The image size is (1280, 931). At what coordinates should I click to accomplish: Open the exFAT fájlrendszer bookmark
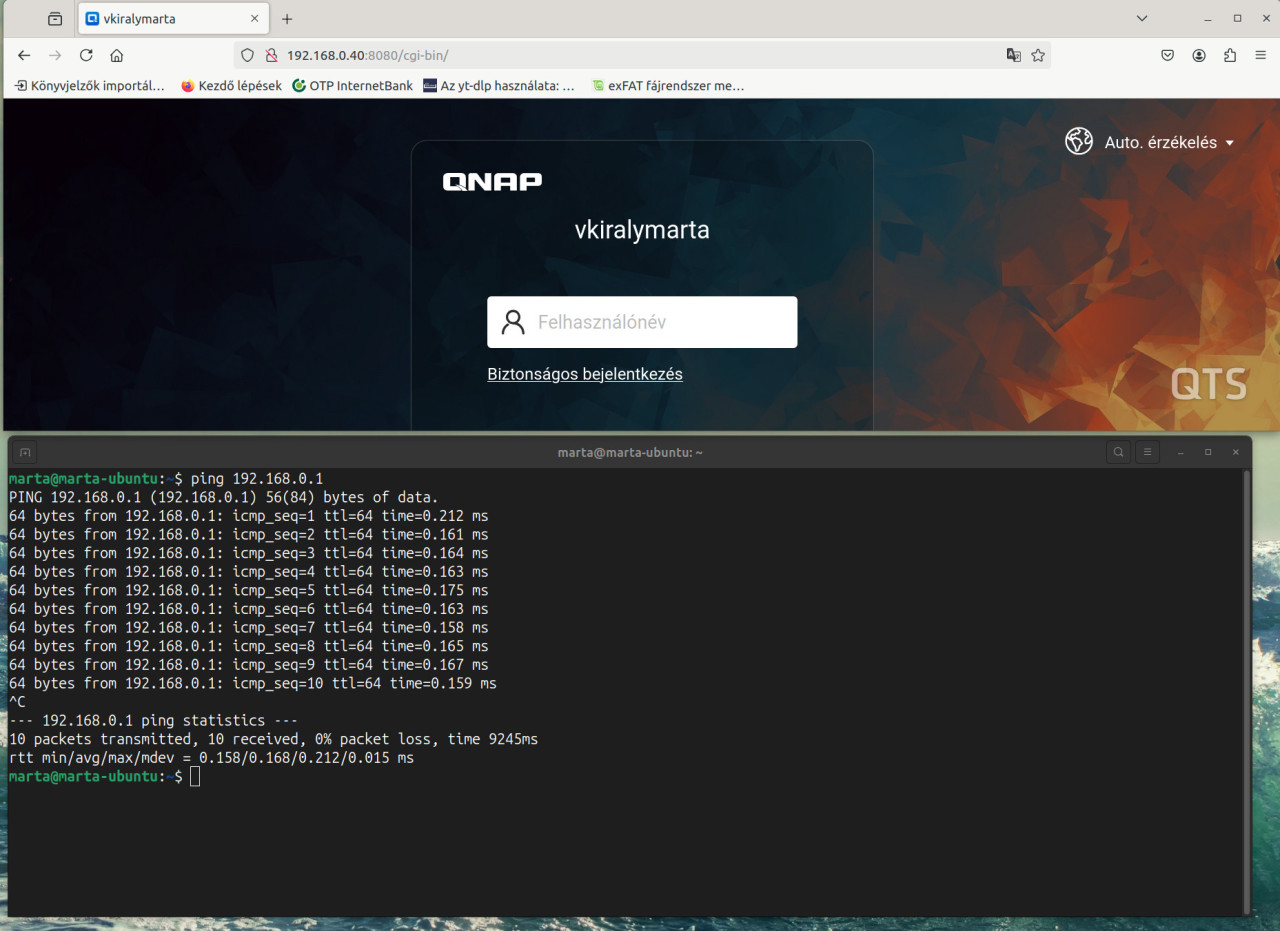coord(668,86)
